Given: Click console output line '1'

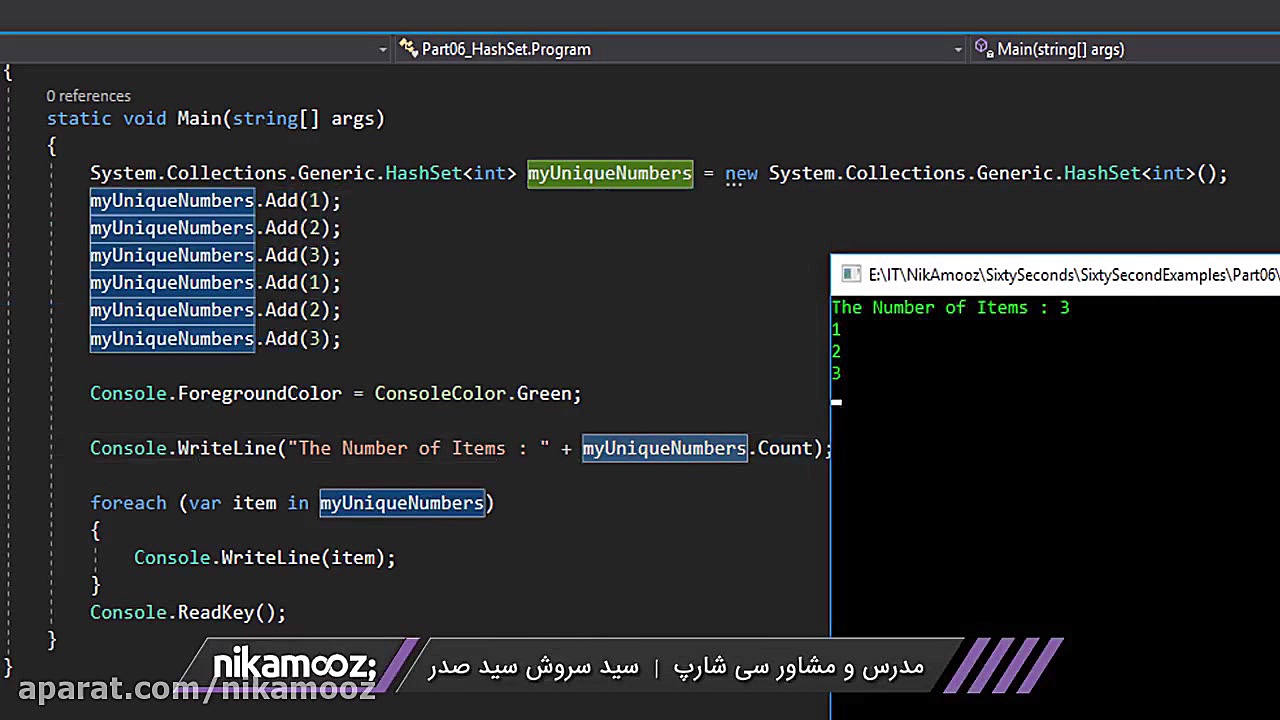Looking at the screenshot, I should [836, 330].
